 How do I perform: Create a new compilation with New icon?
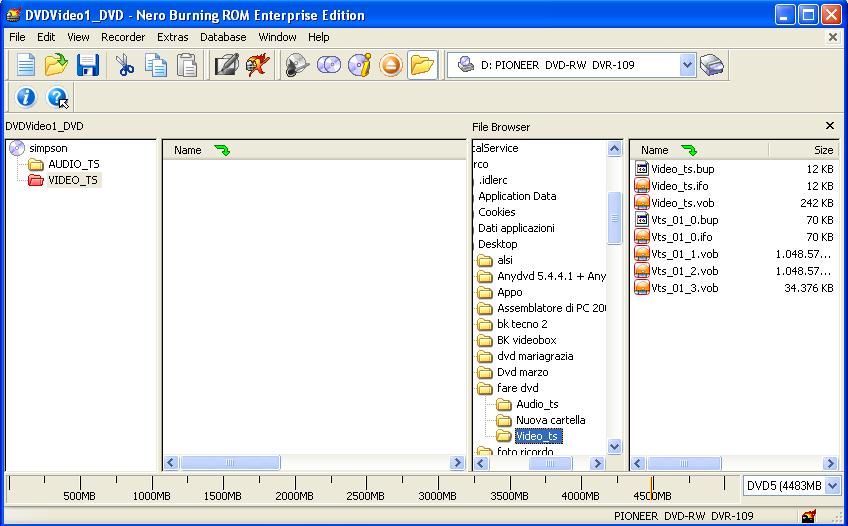click(25, 65)
